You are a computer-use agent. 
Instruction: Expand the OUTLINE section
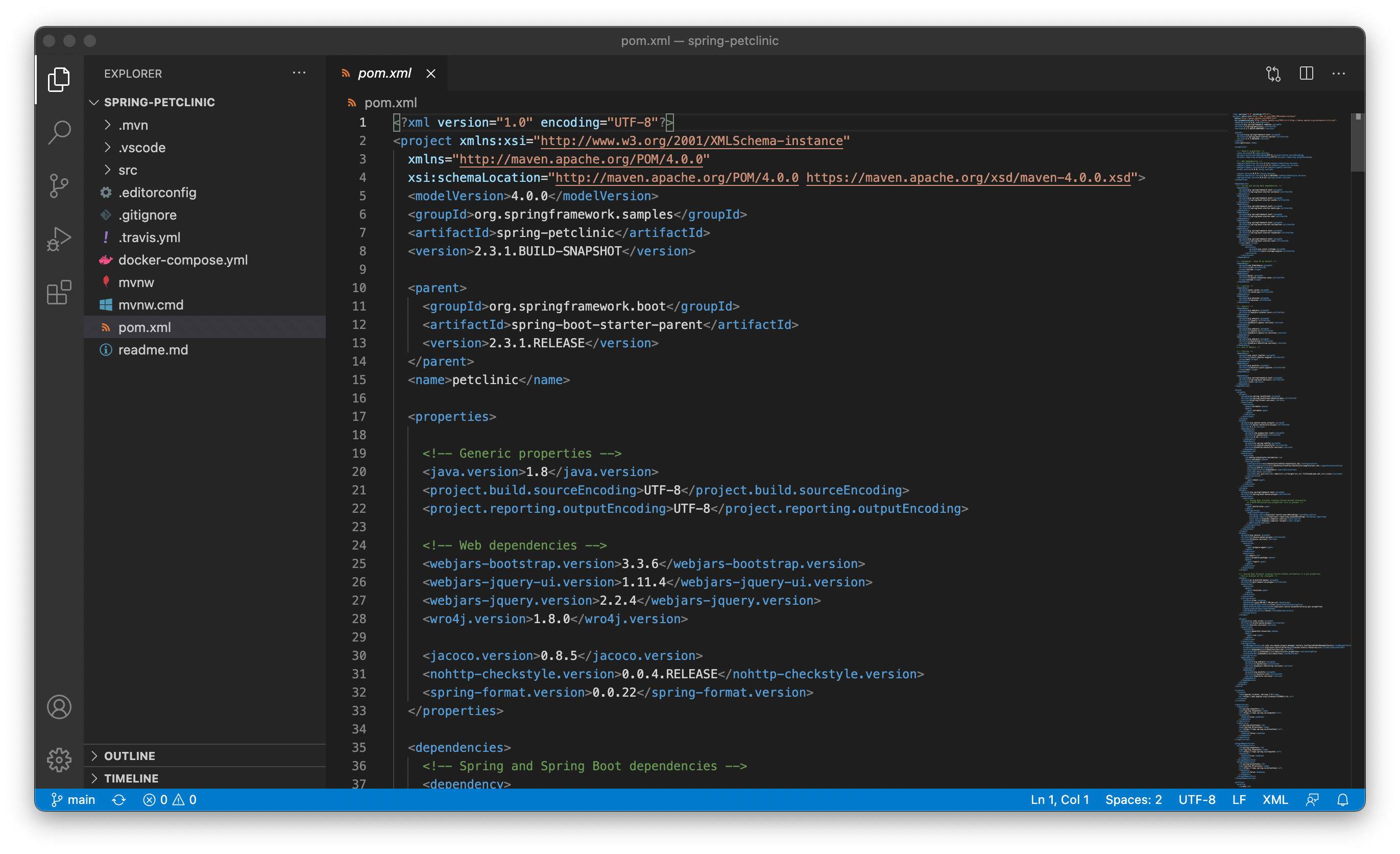[130, 755]
